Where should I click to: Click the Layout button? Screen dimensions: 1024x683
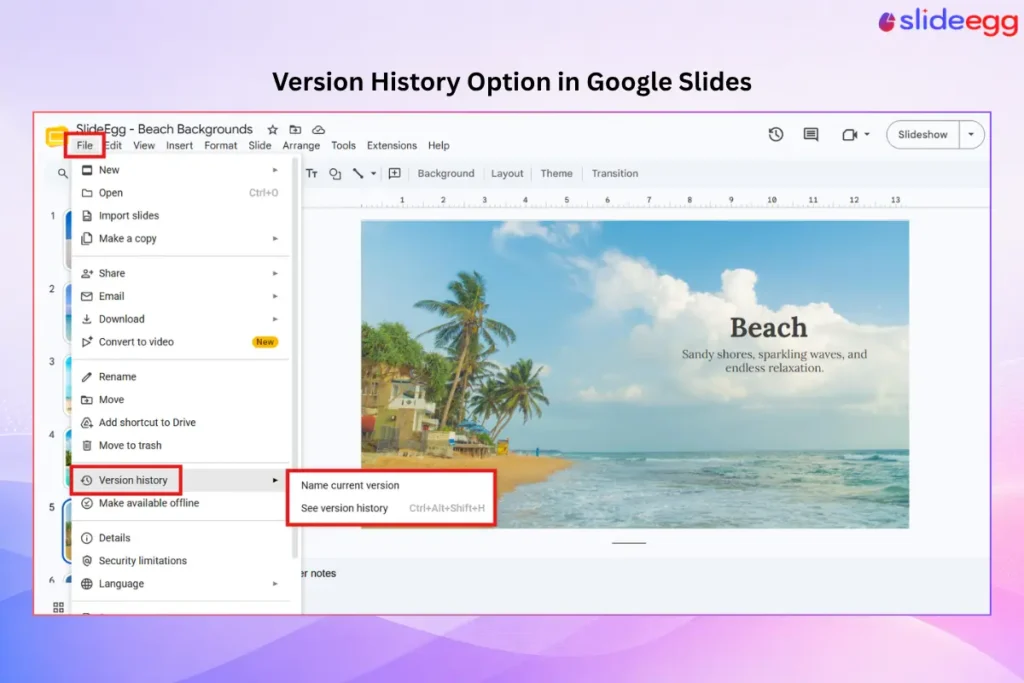click(x=507, y=174)
